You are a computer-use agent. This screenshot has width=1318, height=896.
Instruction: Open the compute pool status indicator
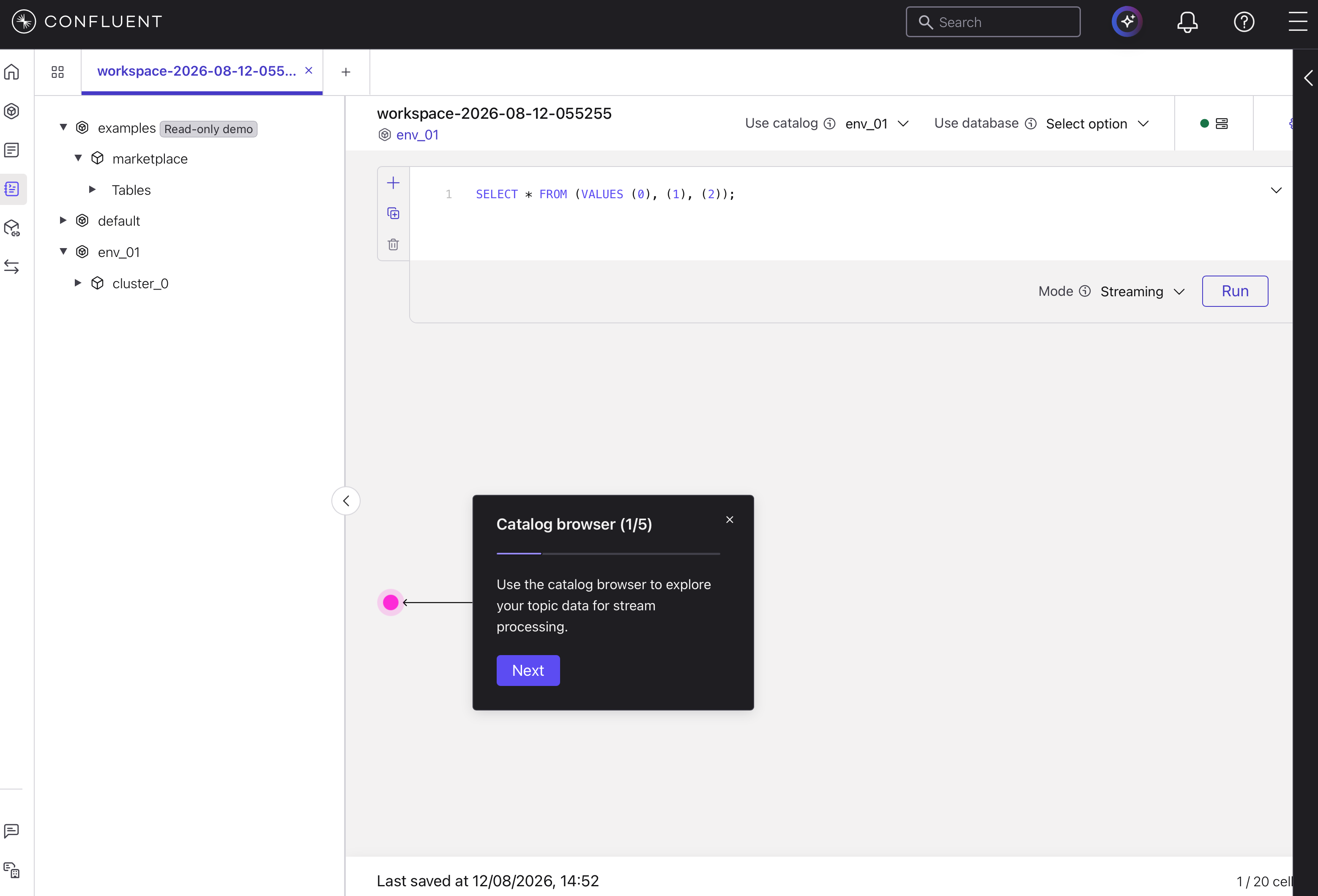tap(1214, 124)
